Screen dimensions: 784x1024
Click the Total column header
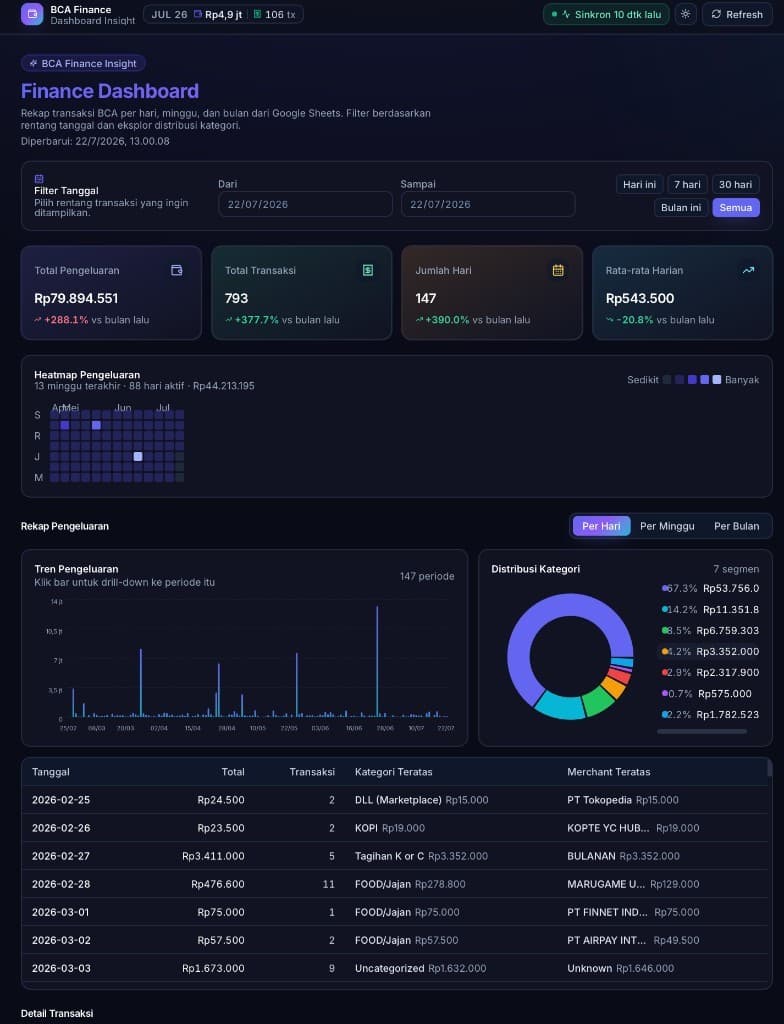click(233, 772)
